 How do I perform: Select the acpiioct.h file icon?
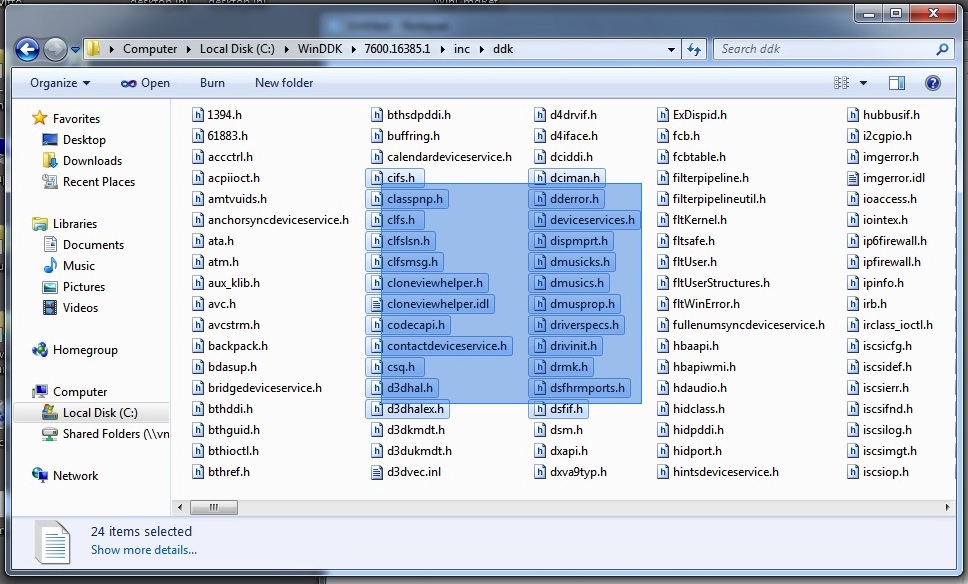point(198,178)
